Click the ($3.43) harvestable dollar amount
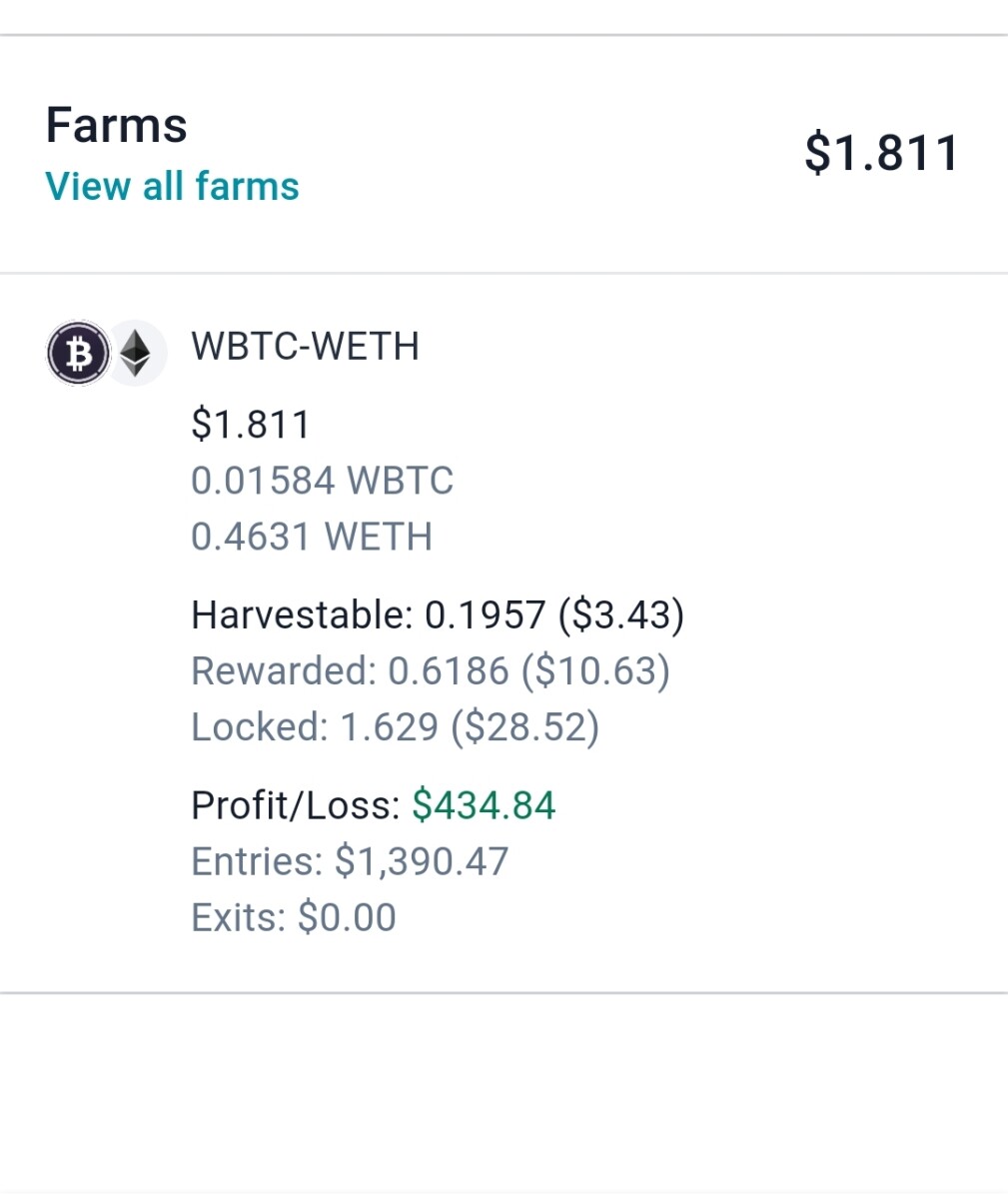Screen dimensions: 1008x1199 [x=621, y=614]
